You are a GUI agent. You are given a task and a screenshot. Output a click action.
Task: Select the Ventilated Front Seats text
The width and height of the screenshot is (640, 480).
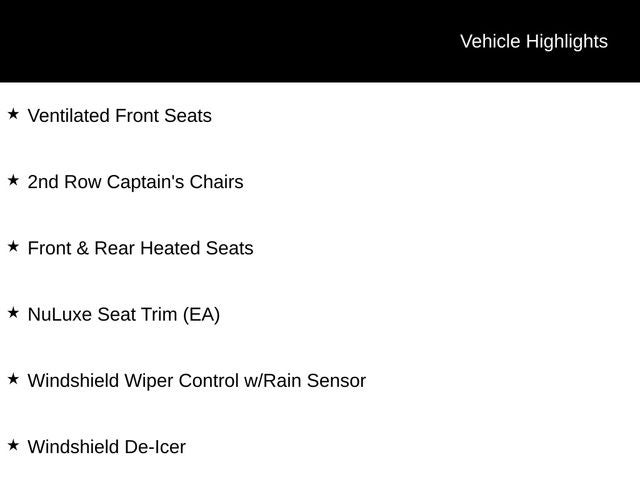point(119,115)
